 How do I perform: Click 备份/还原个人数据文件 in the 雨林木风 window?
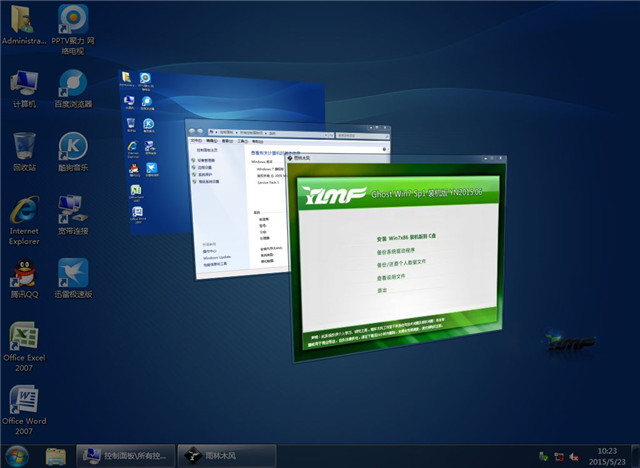point(401,264)
